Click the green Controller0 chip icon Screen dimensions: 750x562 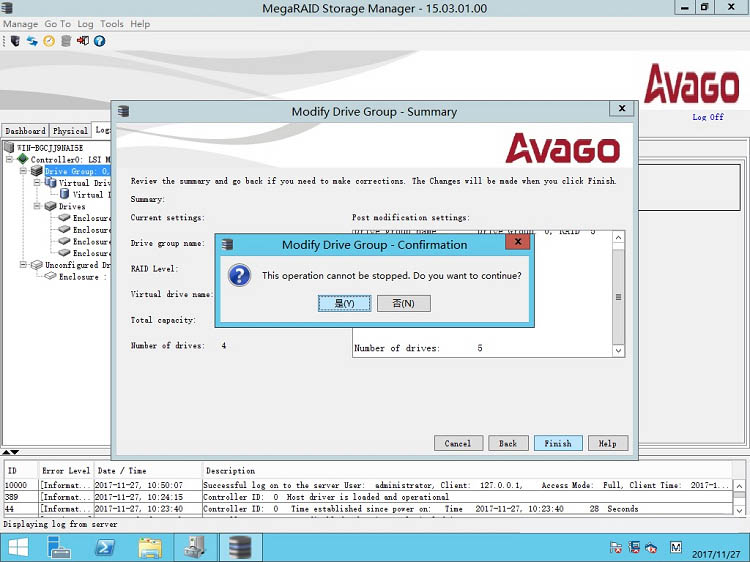click(x=22, y=159)
